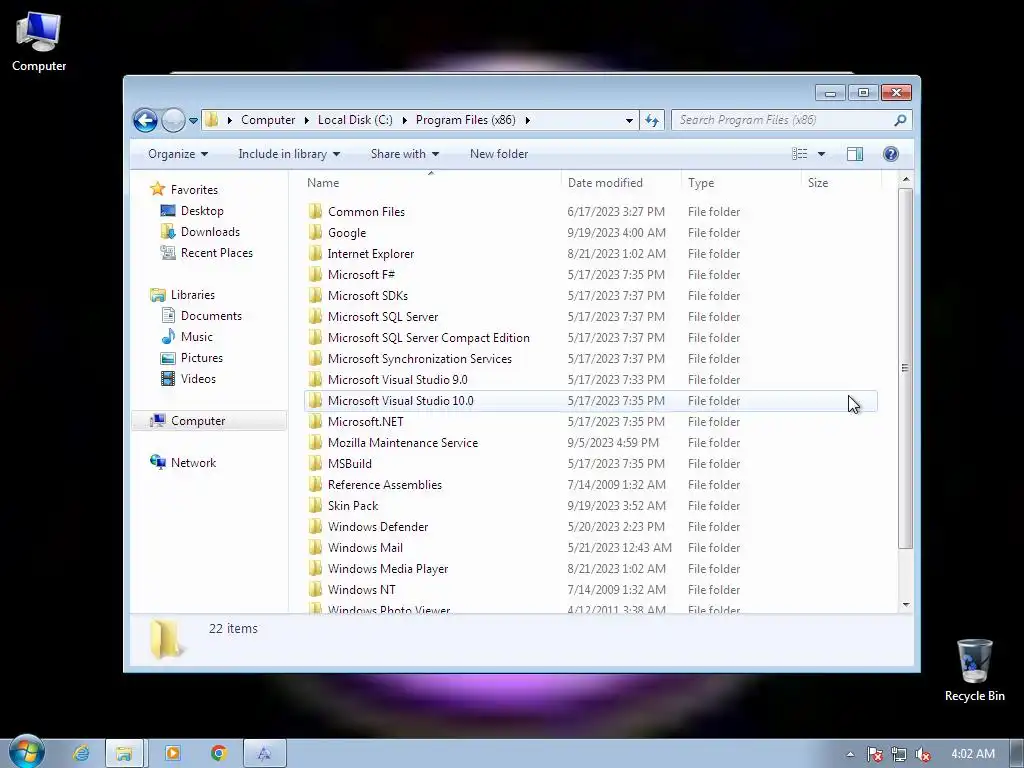
Task: Open Internet Explorer from the taskbar
Action: click(81, 754)
